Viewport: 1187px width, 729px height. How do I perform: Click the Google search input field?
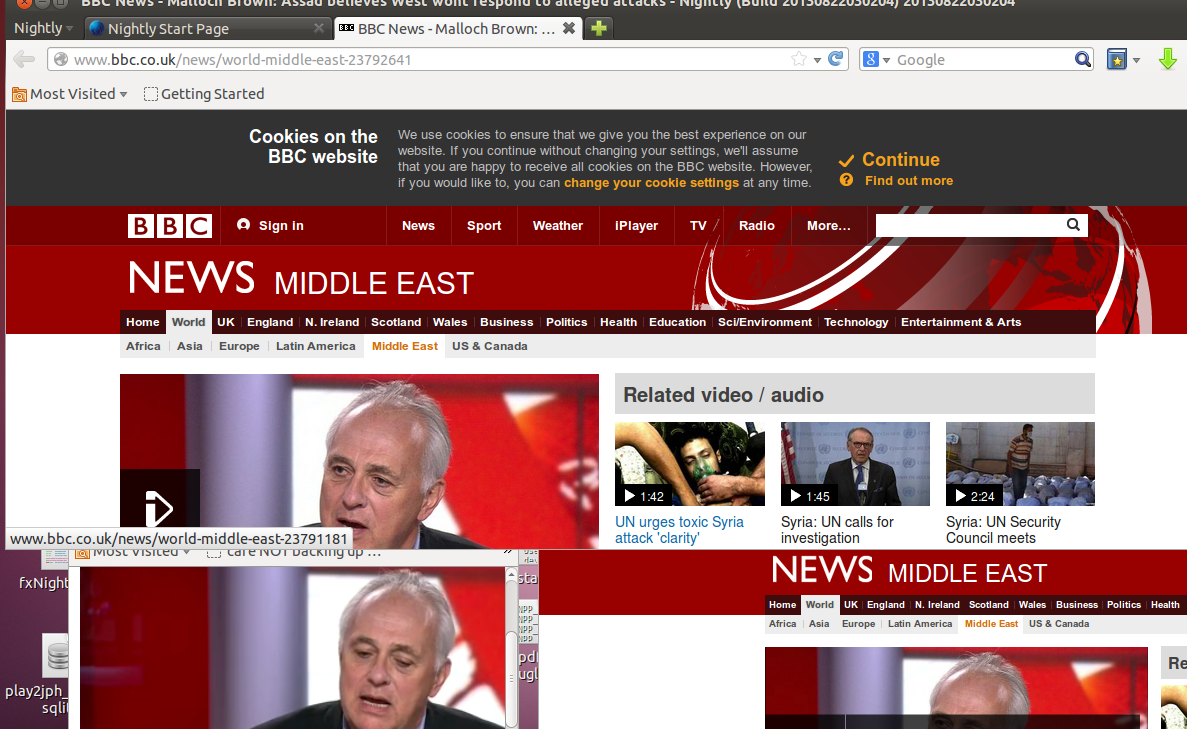(983, 59)
